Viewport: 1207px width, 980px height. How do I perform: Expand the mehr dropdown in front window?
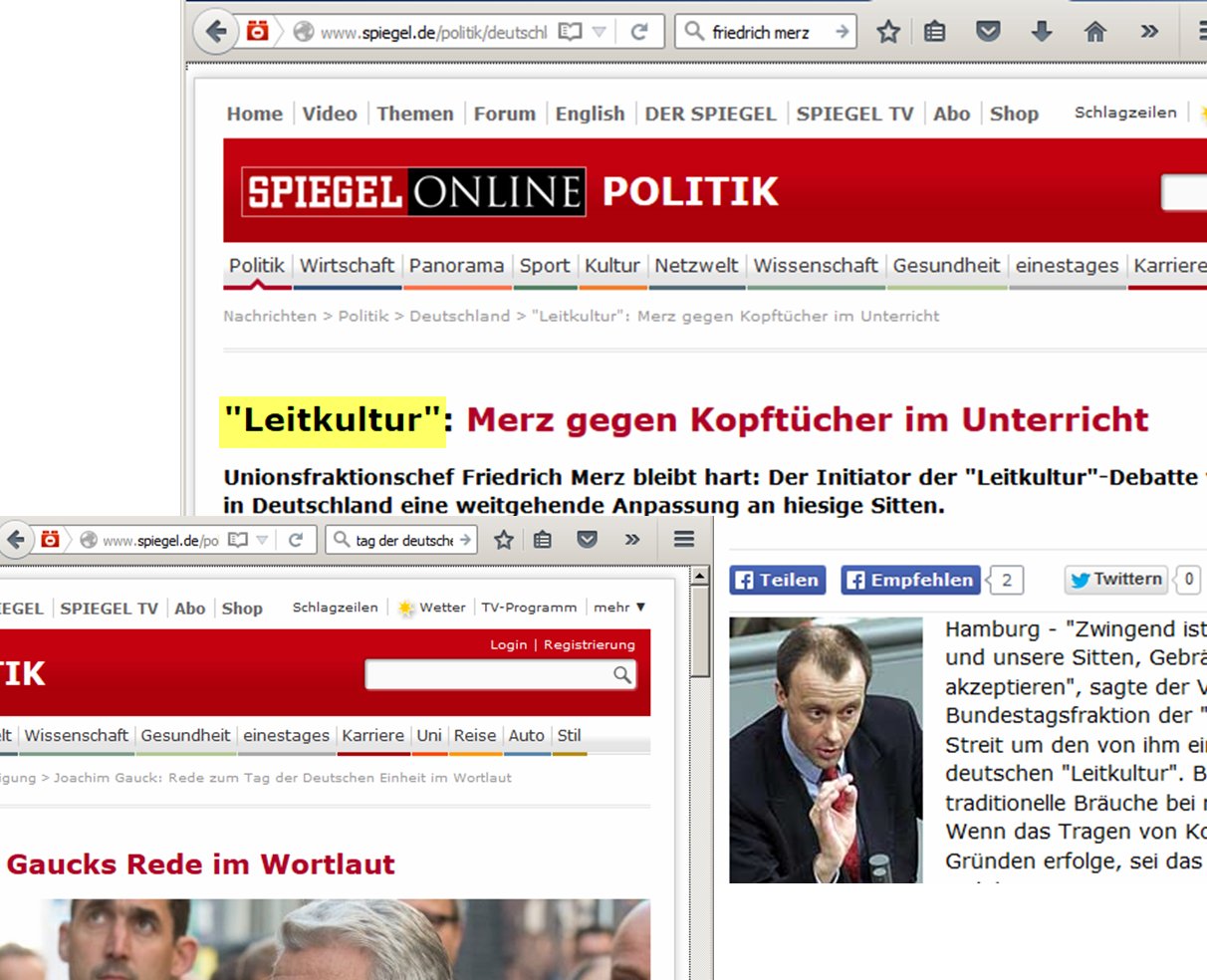(619, 608)
